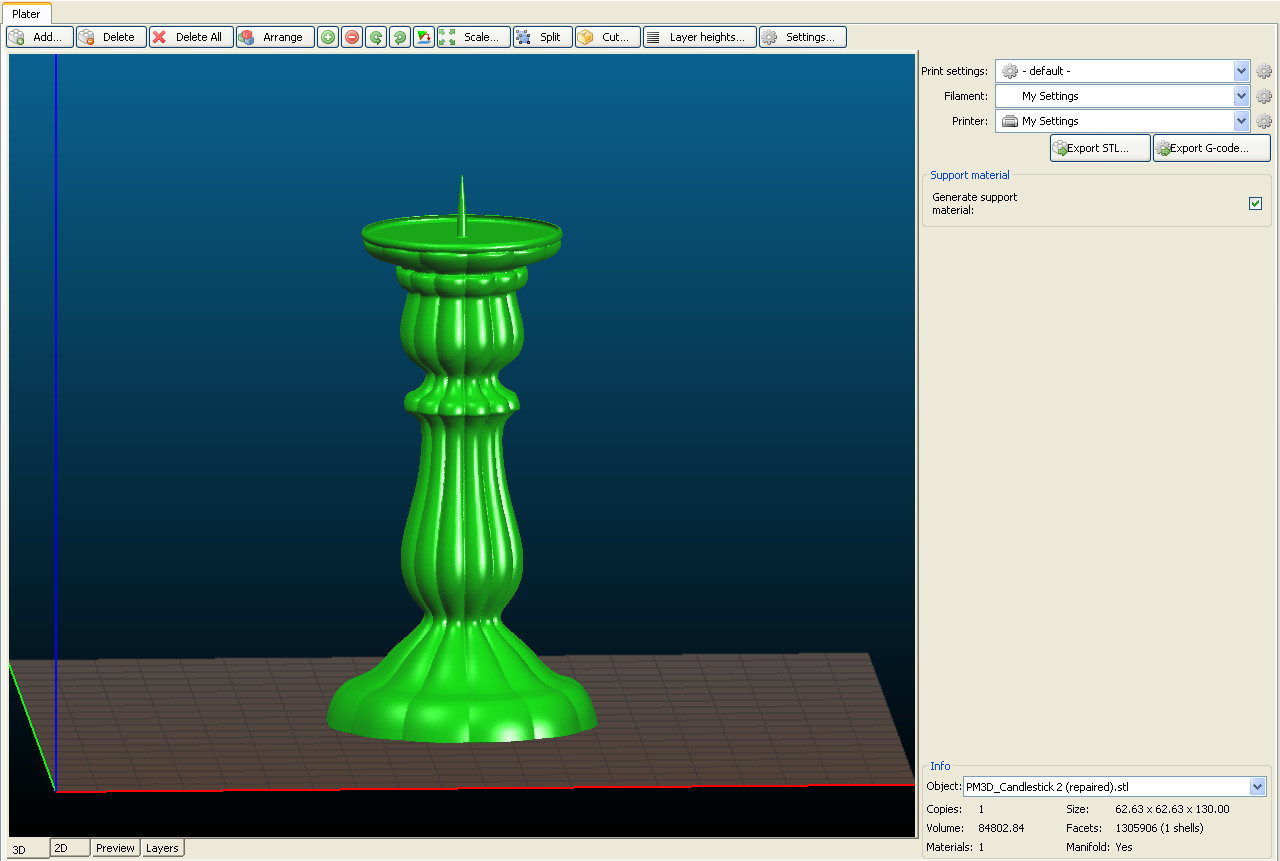Toggle Generate support material checkbox

tap(1255, 204)
